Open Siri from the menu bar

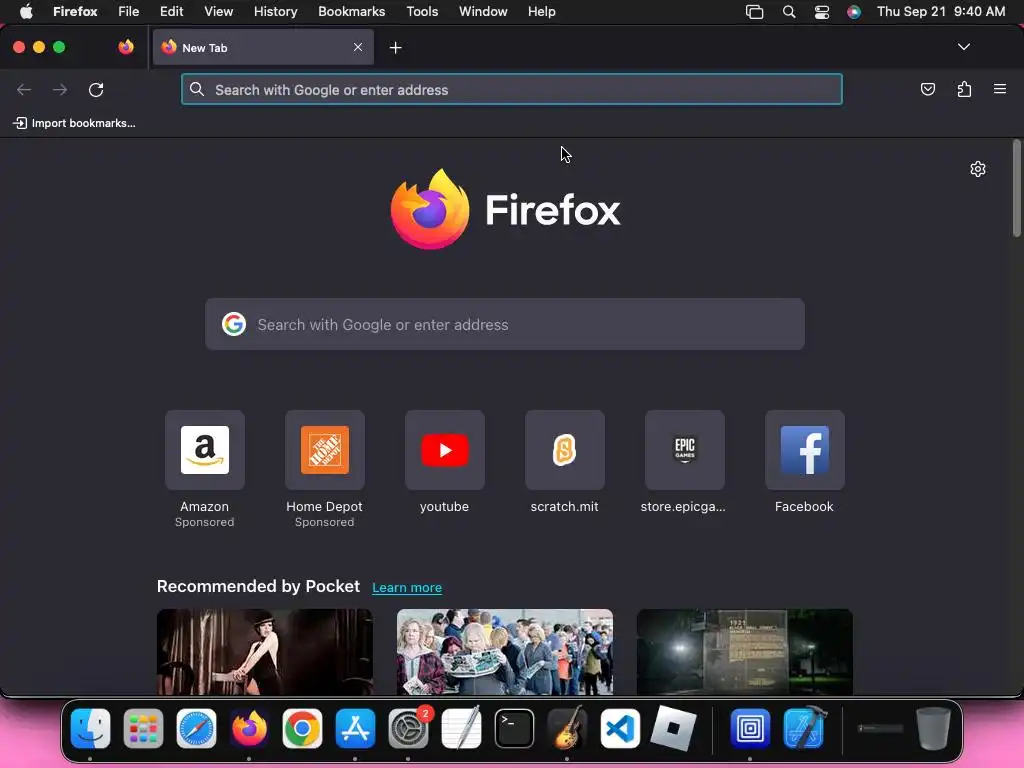coord(854,12)
